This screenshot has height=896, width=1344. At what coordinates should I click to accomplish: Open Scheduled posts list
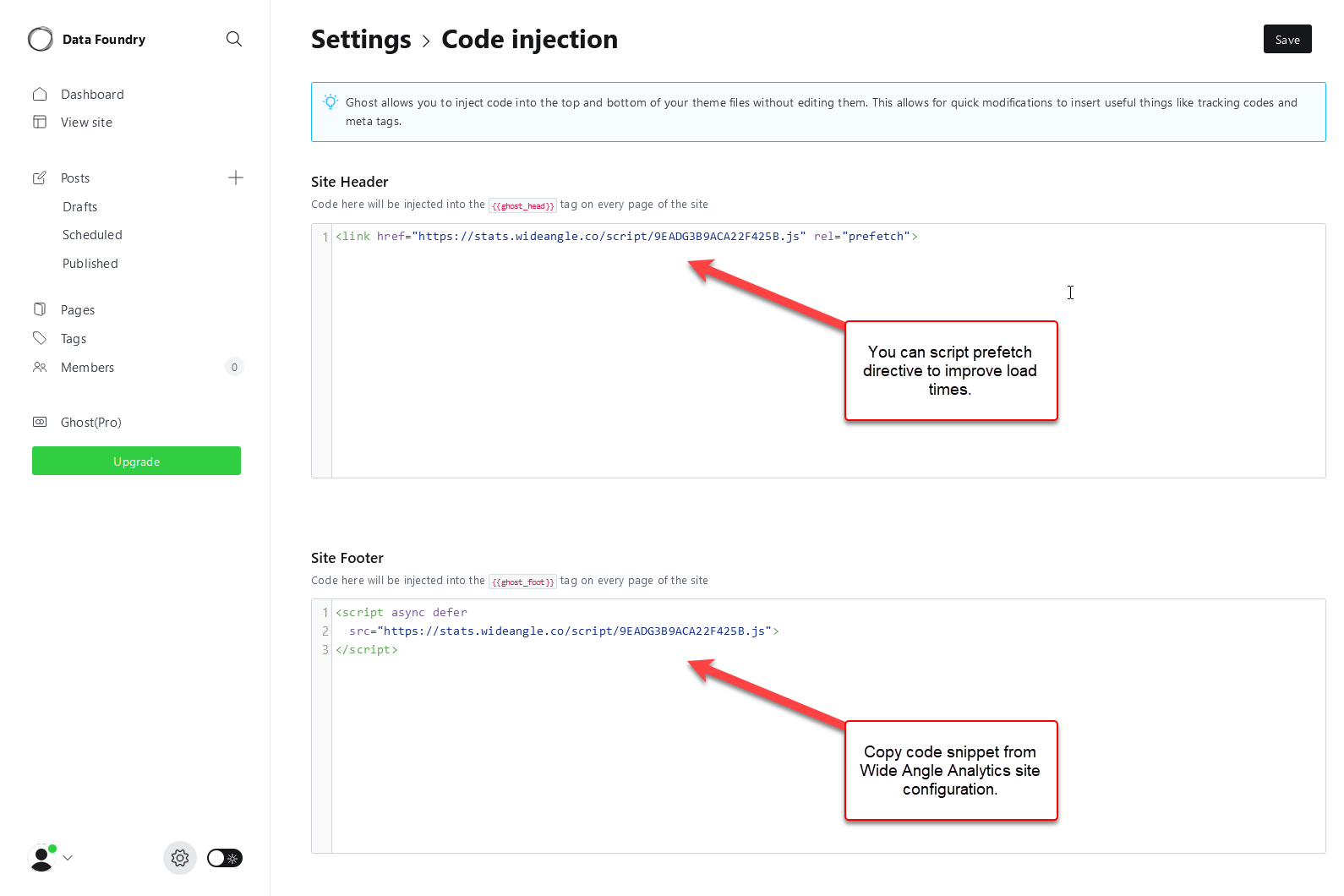click(x=92, y=235)
